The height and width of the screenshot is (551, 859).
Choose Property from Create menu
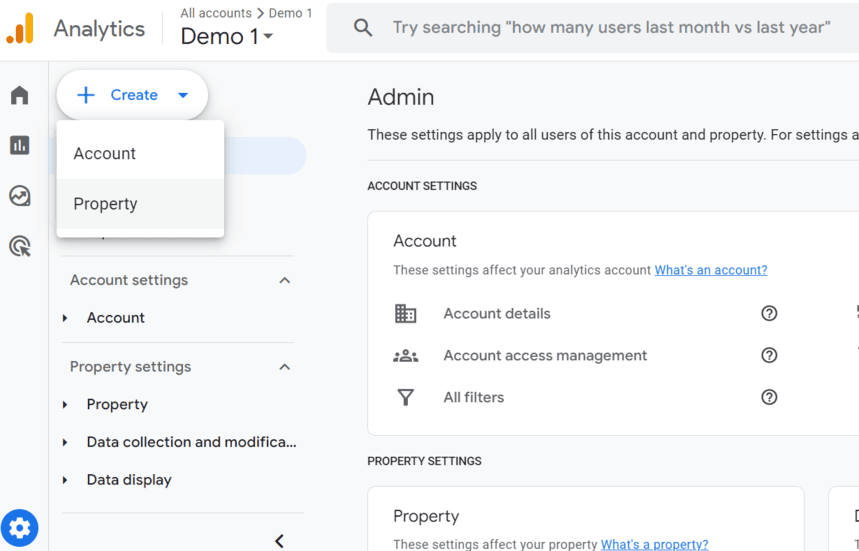[140, 204]
